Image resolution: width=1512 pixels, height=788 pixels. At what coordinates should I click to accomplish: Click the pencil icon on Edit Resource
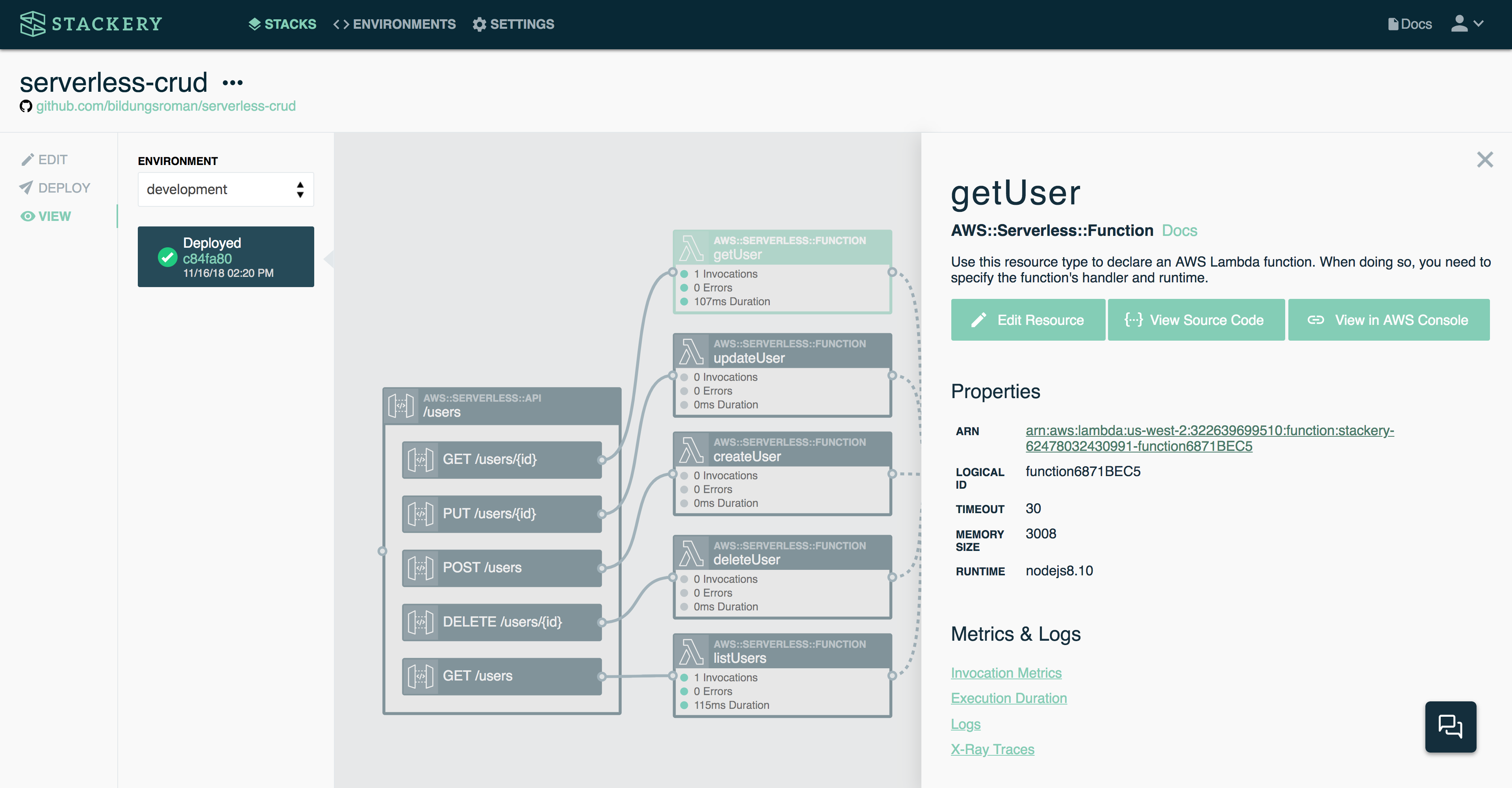coord(978,320)
